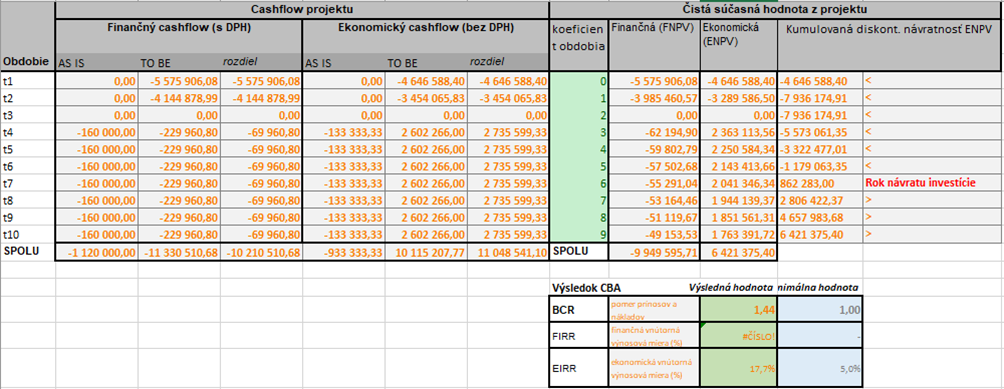The height and width of the screenshot is (389, 1004).
Task: Select SPOLU total 10 115 207,77
Action: [x=426, y=252]
